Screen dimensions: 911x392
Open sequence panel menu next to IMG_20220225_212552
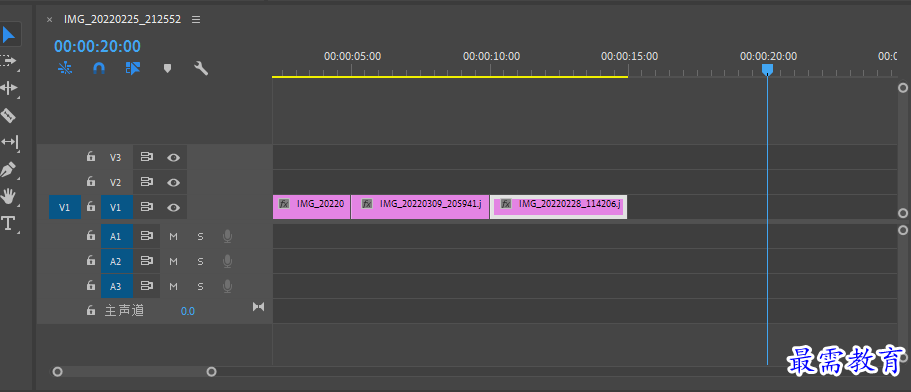click(x=196, y=19)
